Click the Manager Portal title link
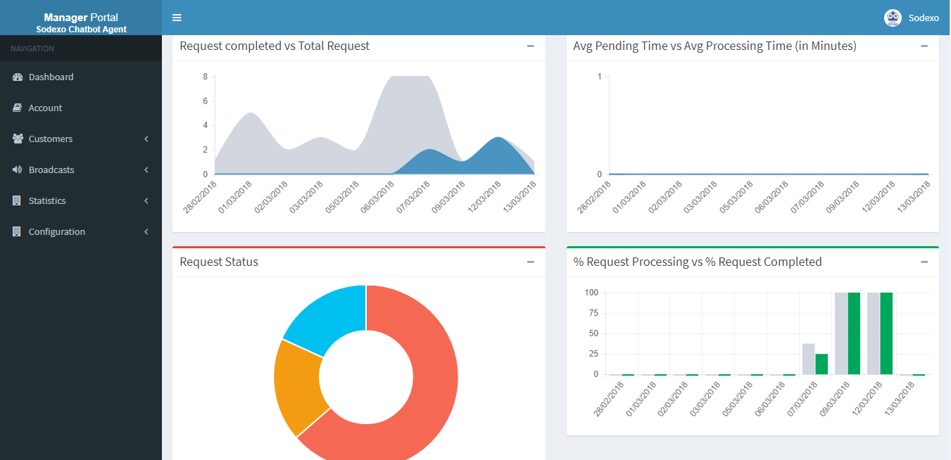951x460 pixels. point(81,18)
